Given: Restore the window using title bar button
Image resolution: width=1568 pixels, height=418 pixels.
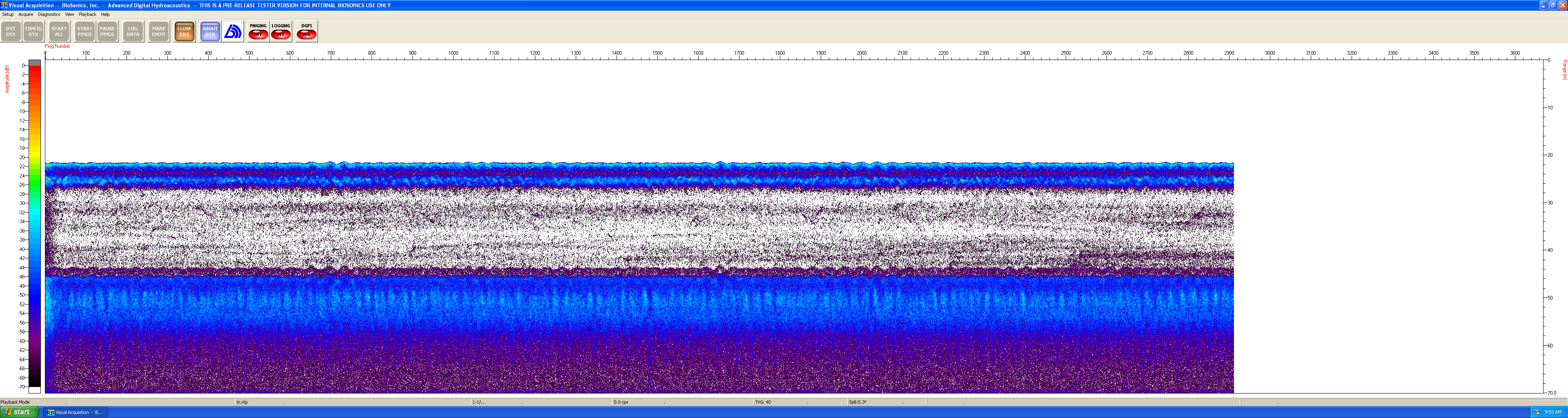Looking at the screenshot, I should click(x=1553, y=5).
